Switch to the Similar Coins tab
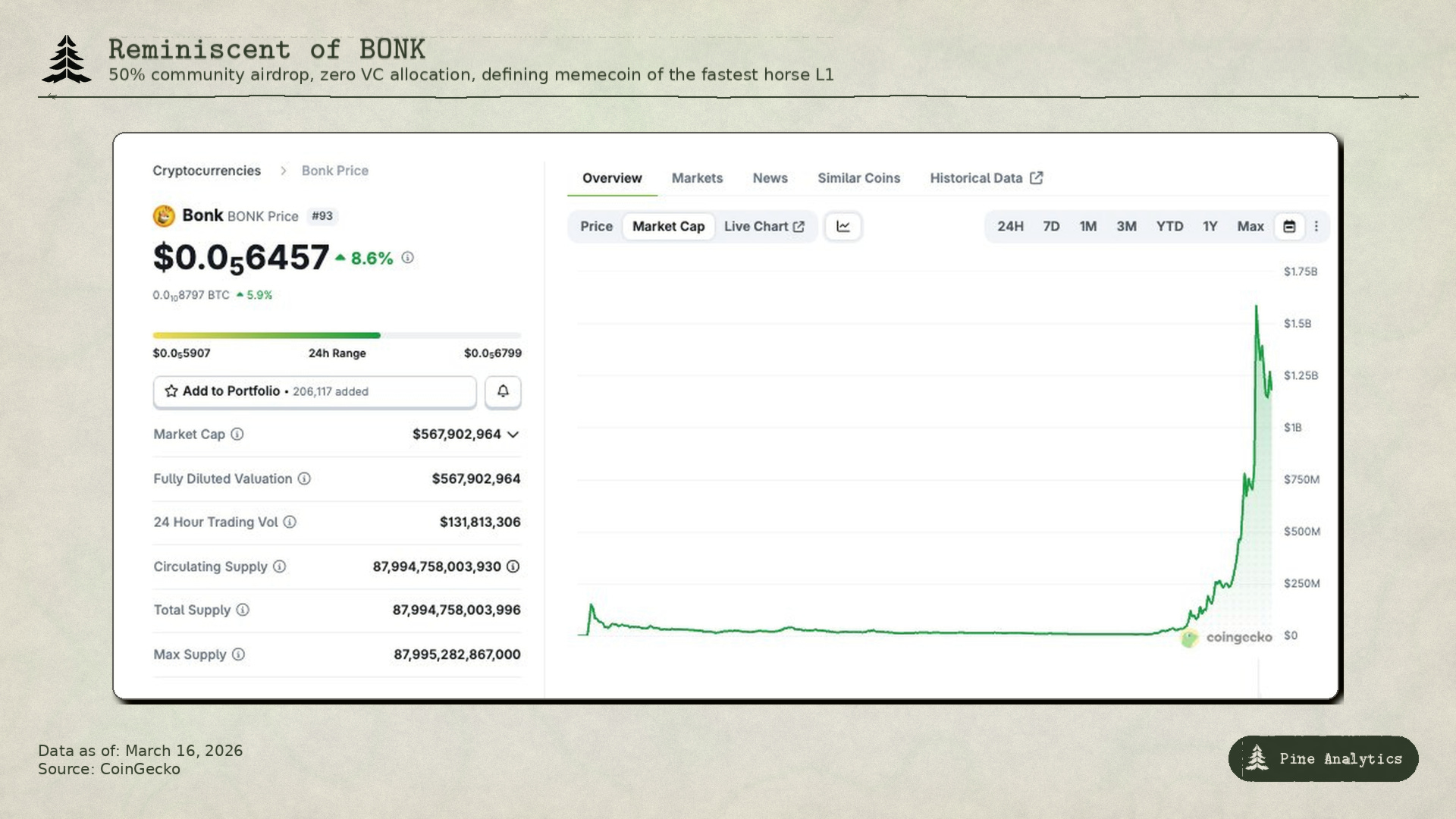Viewport: 1456px width, 819px height. (858, 178)
